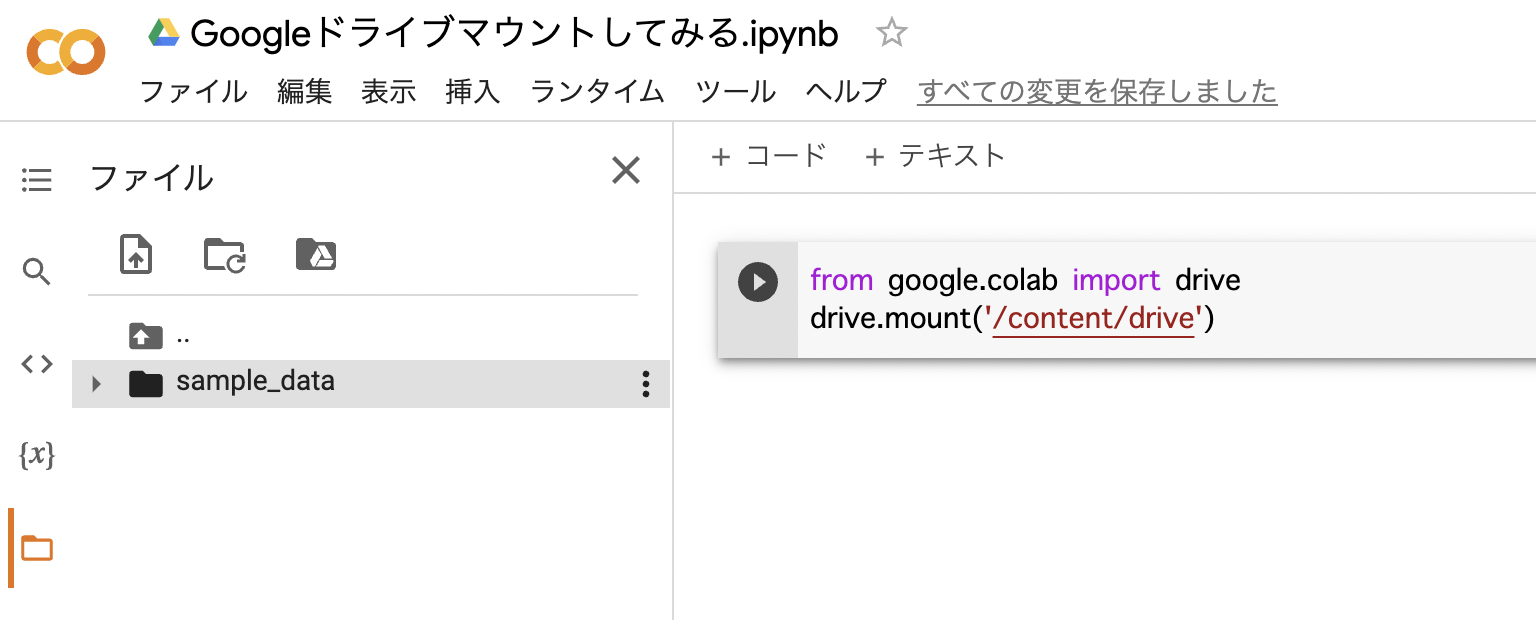Add a new code cell
The image size is (1536, 620).
click(x=768, y=156)
